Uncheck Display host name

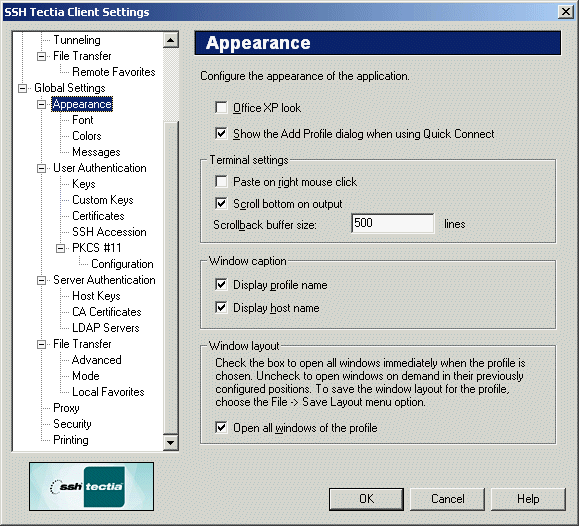221,307
